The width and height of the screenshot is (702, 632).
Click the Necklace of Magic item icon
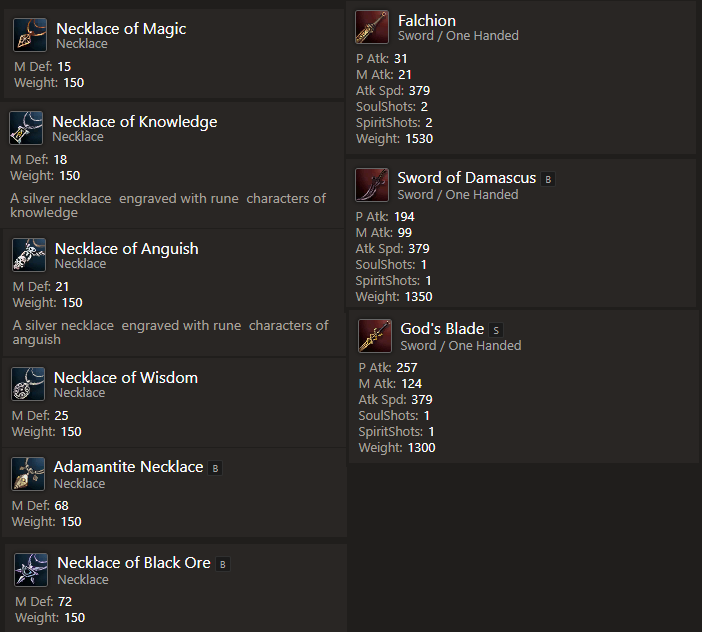pos(30,35)
